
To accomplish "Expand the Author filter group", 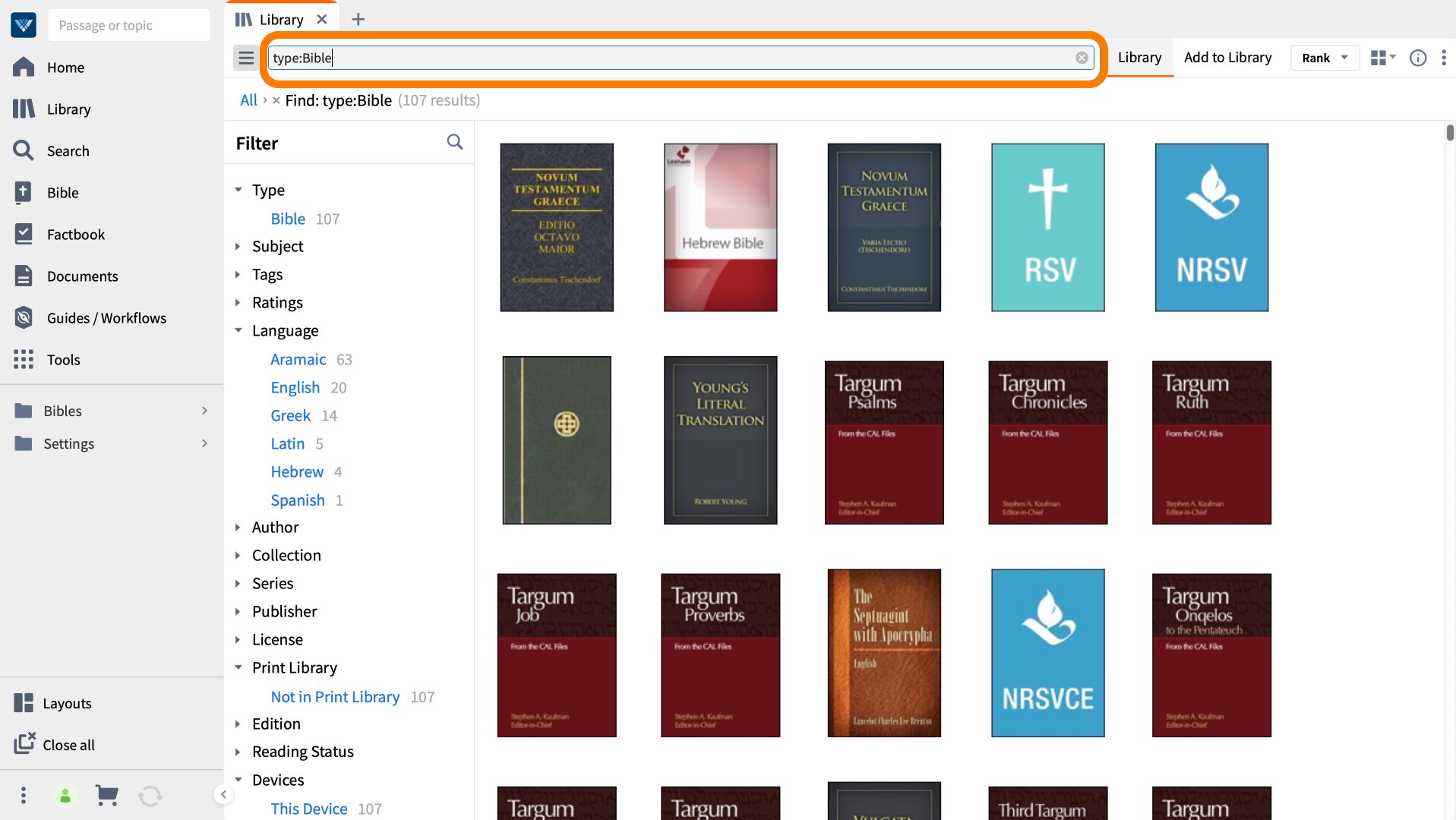I will tap(238, 527).
